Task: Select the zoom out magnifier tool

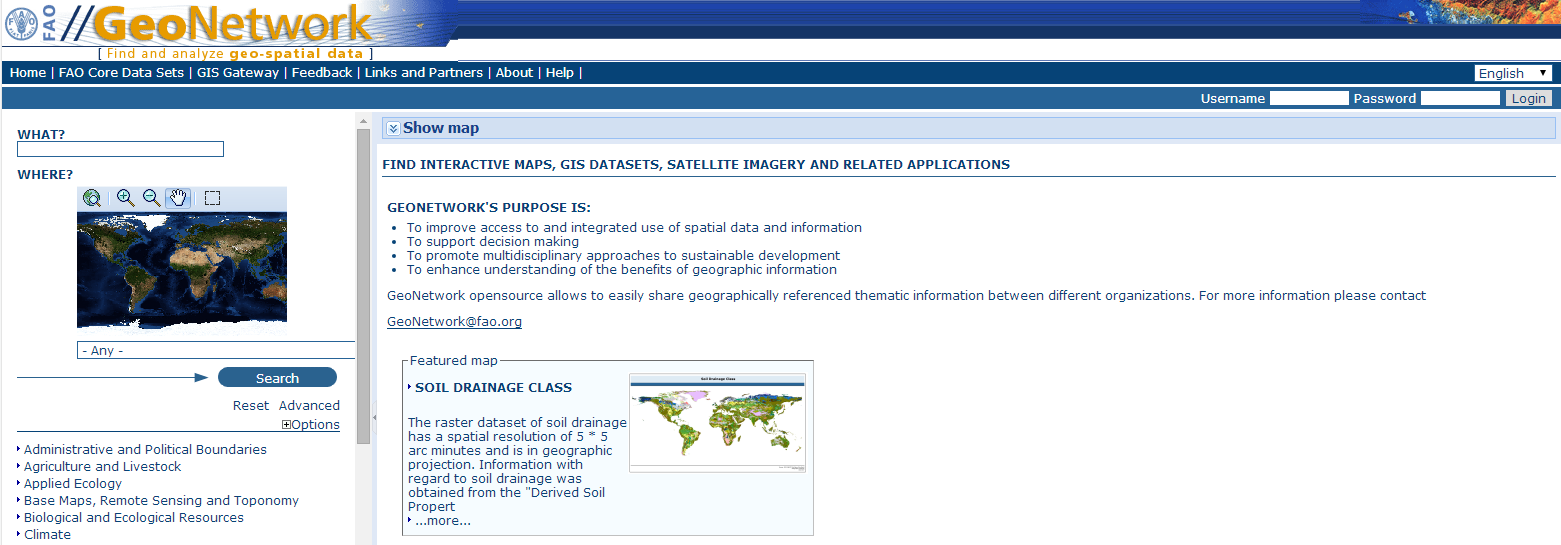Action: [152, 198]
